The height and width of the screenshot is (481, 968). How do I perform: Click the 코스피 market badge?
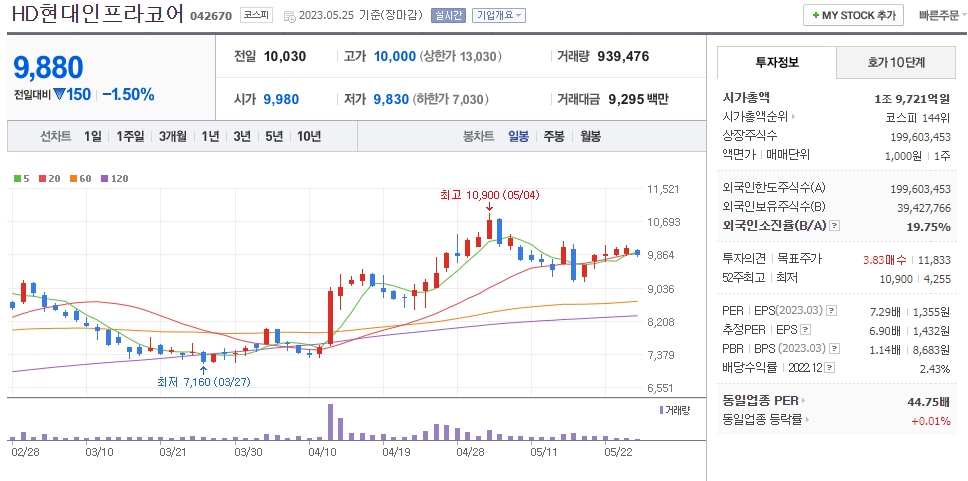pyautogui.click(x=257, y=16)
